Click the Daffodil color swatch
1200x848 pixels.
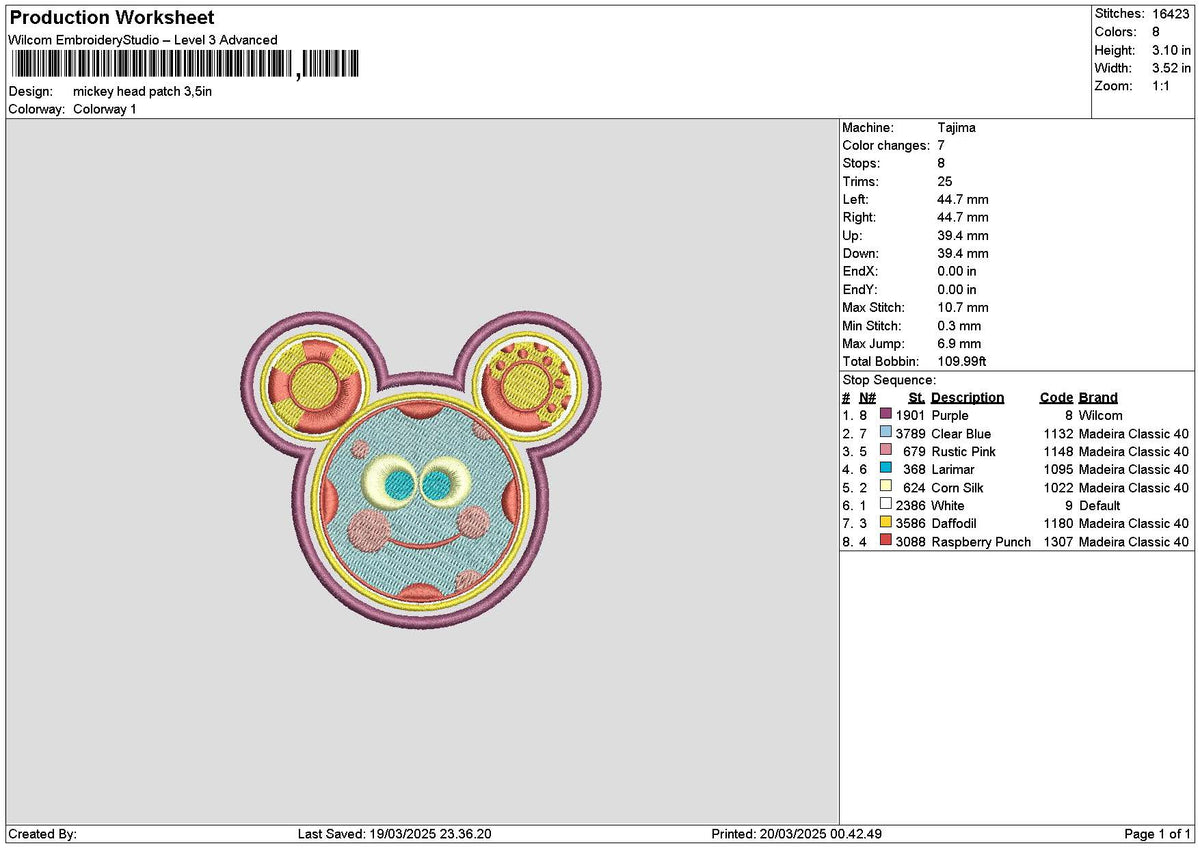(885, 523)
